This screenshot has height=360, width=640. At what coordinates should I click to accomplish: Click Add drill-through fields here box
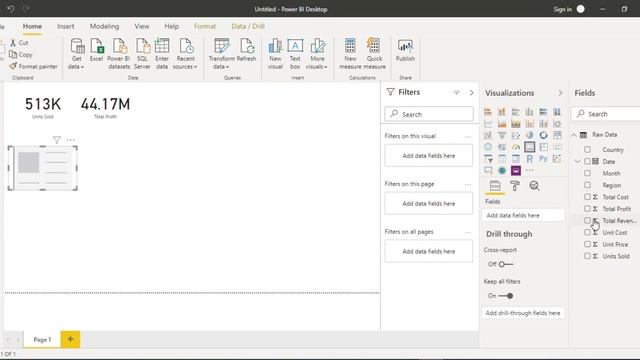pyautogui.click(x=523, y=313)
